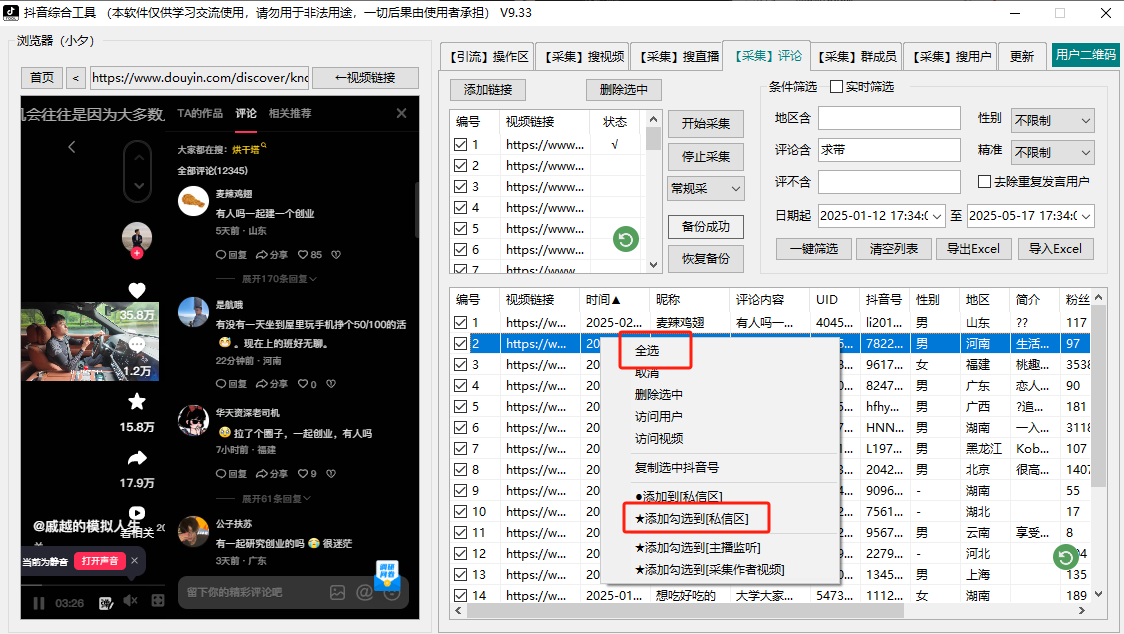This screenshot has height=634, width=1124.
Task: Close the comments panel with the X
Action: 401,114
